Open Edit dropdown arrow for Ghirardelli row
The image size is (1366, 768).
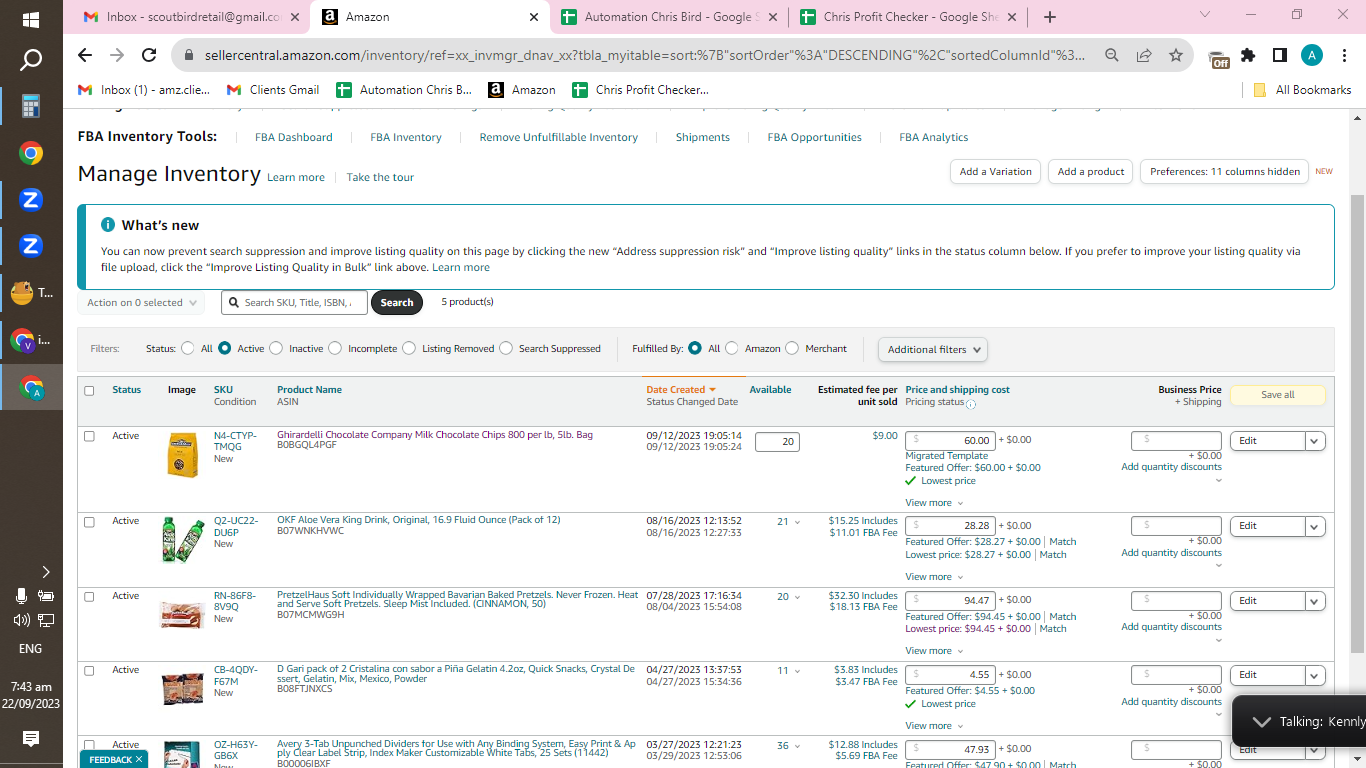coord(1315,441)
